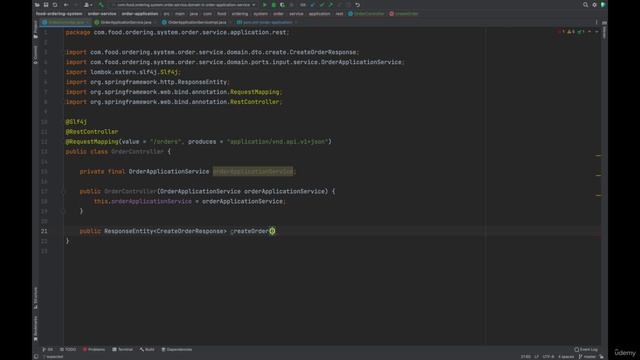Viewport: 640px width, 360px height.
Task: Open the TODO tool window tab
Action: click(68, 349)
